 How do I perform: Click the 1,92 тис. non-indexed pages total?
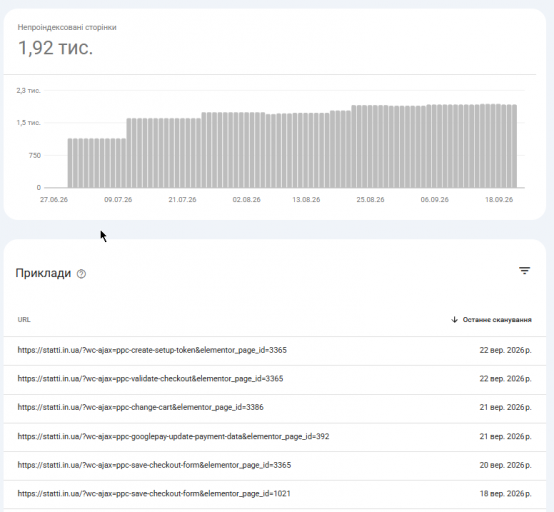(55, 48)
